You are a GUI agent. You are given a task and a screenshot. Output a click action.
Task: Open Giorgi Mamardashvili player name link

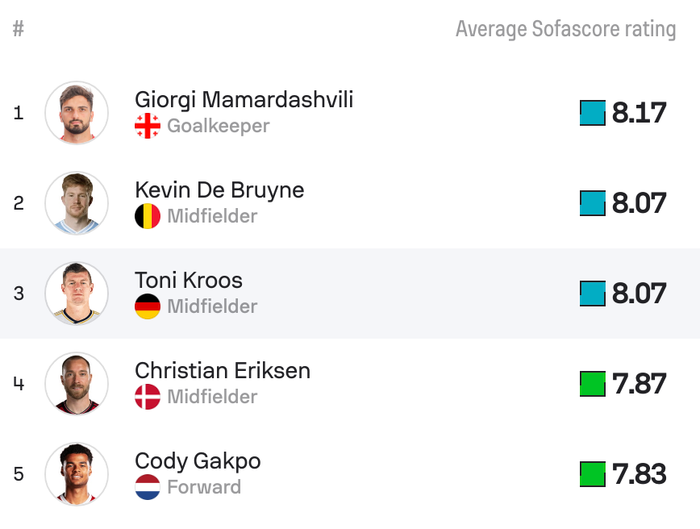coord(244,100)
